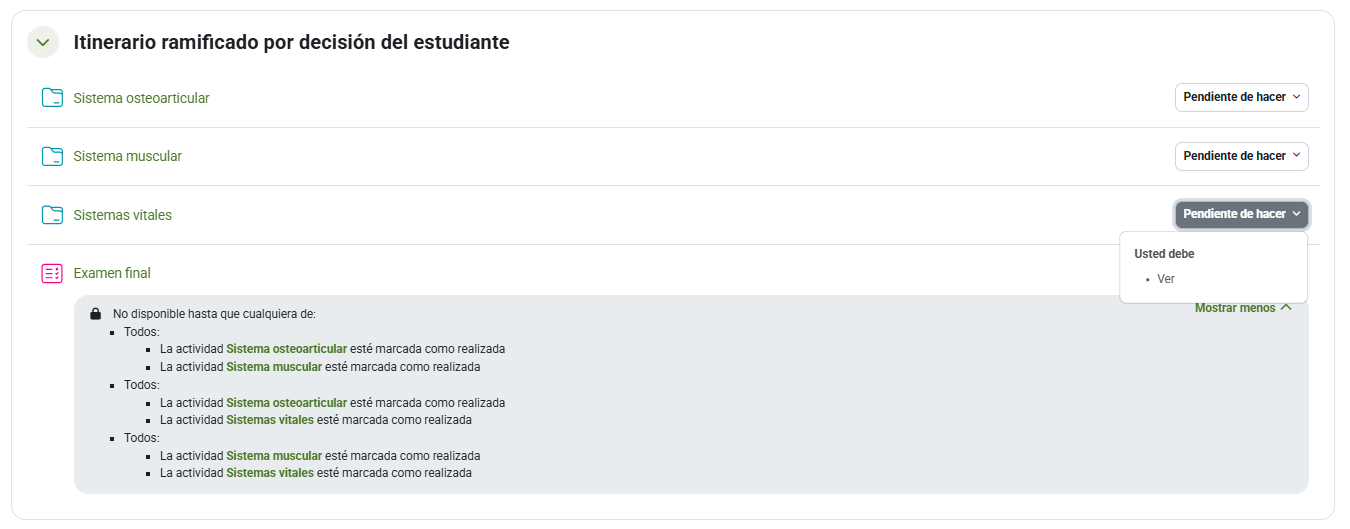Click the Sistema muscular folder icon

[52, 156]
